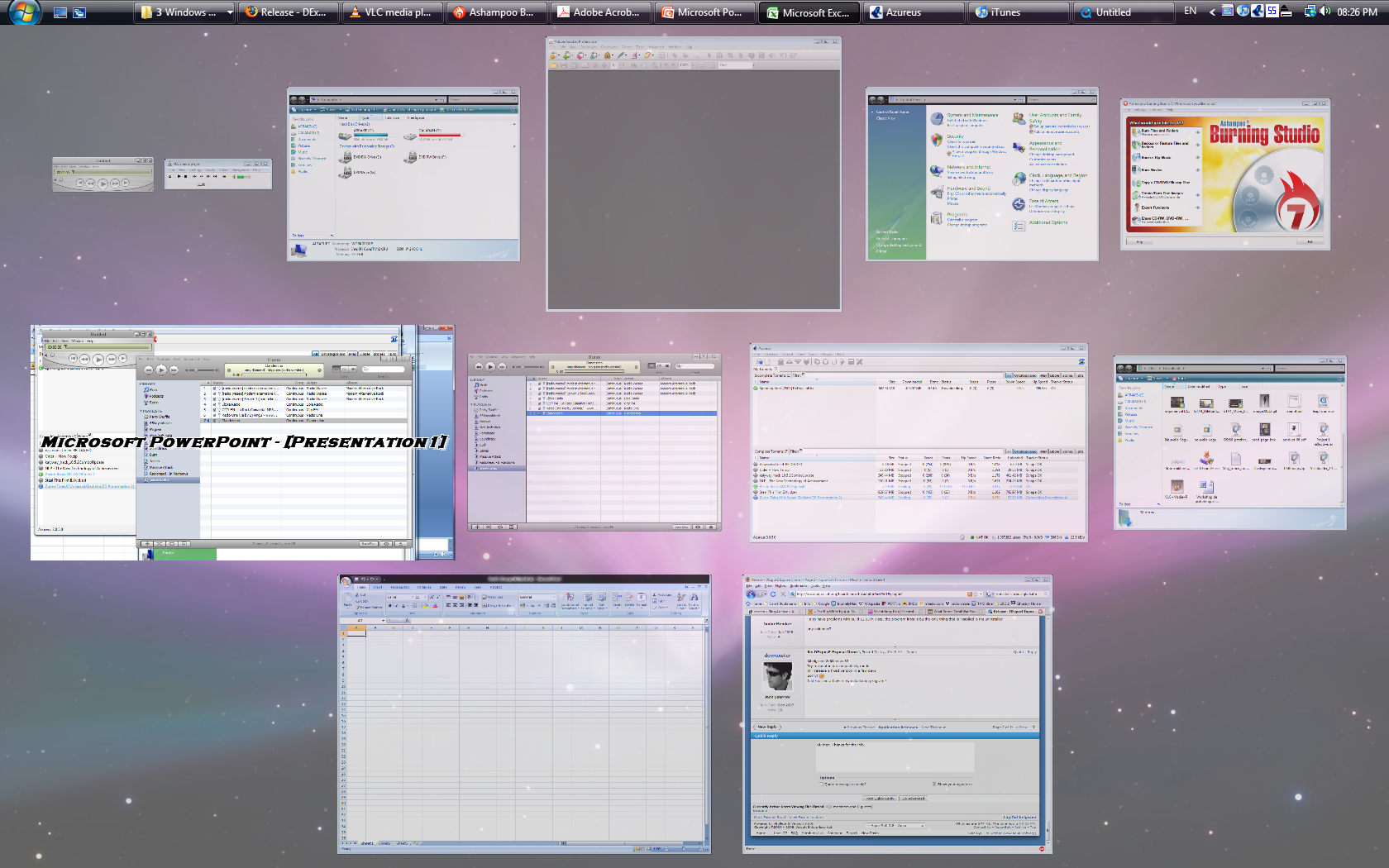The height and width of the screenshot is (868, 1389).
Task: Switch to Ashampoo B... taskbar button
Action: [x=496, y=12]
